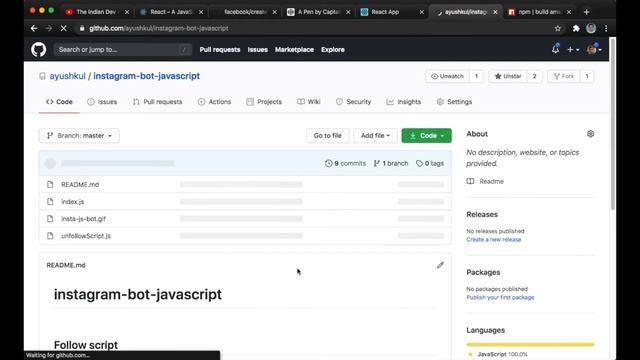
Task: Switch to the Issues repository tab
Action: pos(102,102)
